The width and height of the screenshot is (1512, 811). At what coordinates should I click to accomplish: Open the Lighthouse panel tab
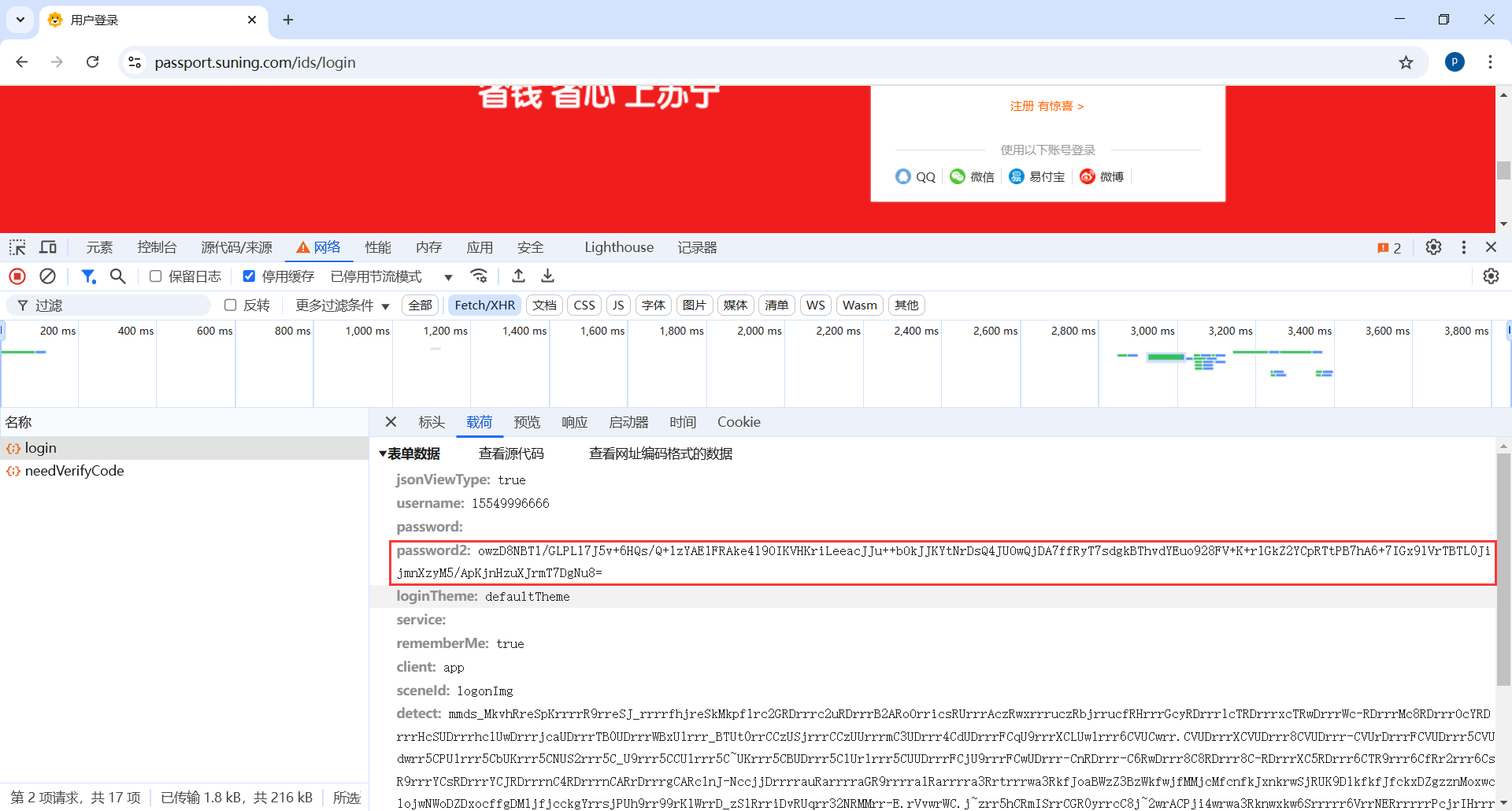tap(619, 247)
